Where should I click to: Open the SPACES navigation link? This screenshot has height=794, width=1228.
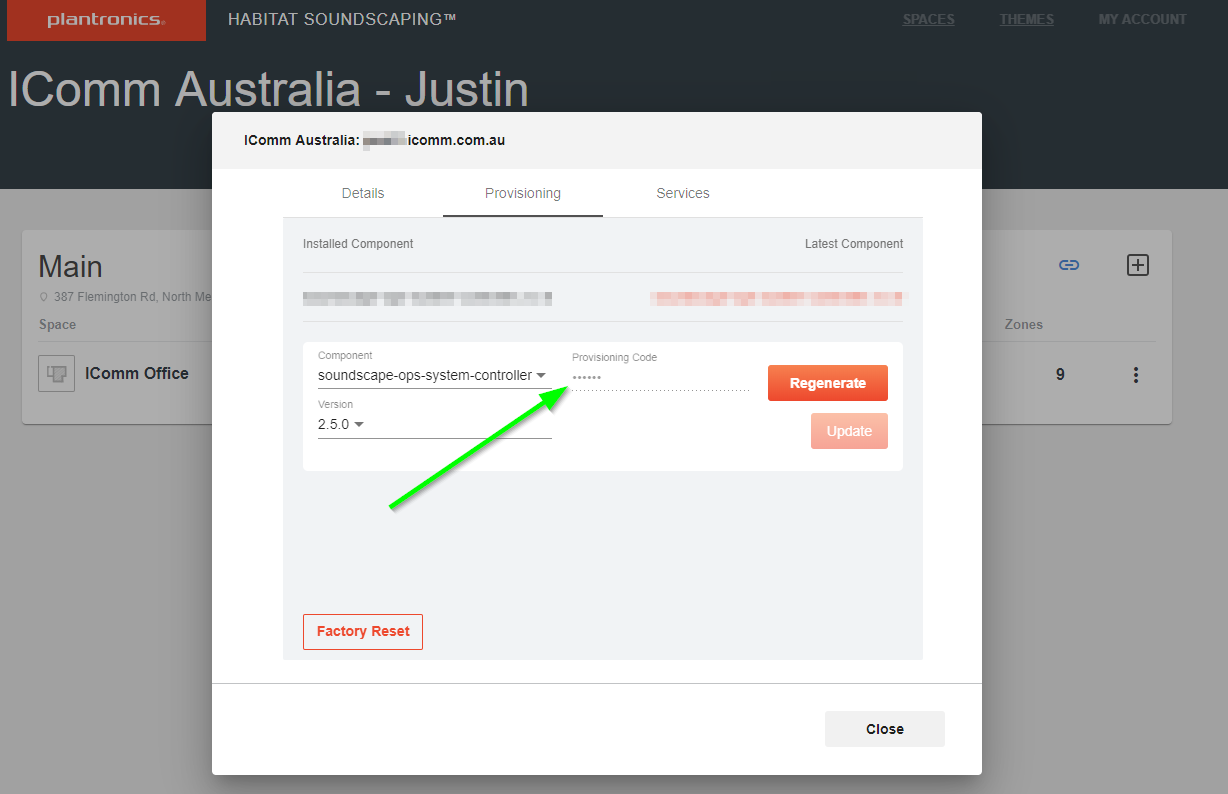click(928, 19)
